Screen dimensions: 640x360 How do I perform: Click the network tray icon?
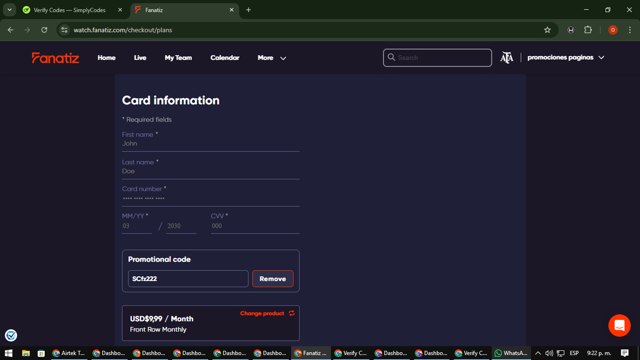click(x=561, y=353)
